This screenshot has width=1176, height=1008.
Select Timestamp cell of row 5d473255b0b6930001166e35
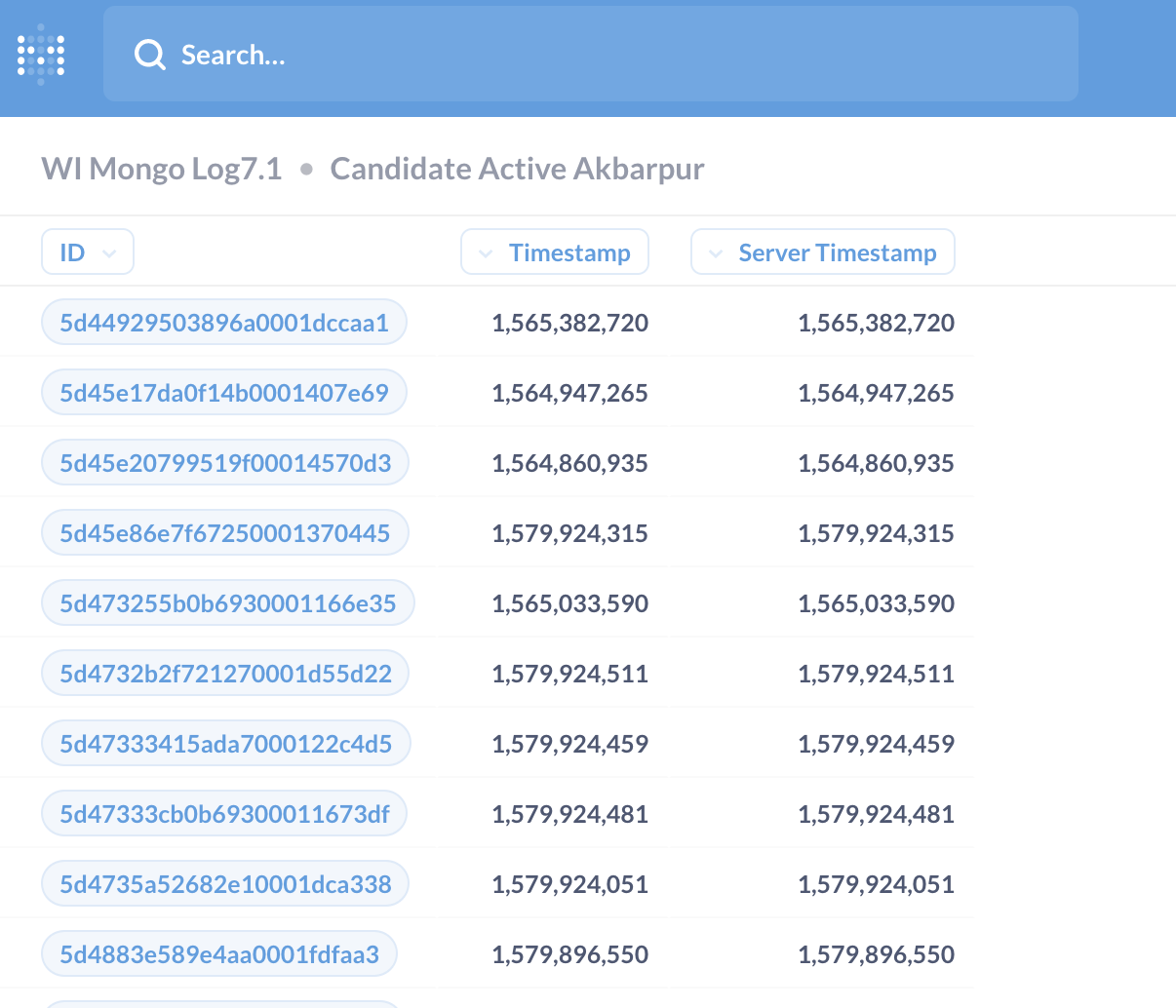point(570,603)
